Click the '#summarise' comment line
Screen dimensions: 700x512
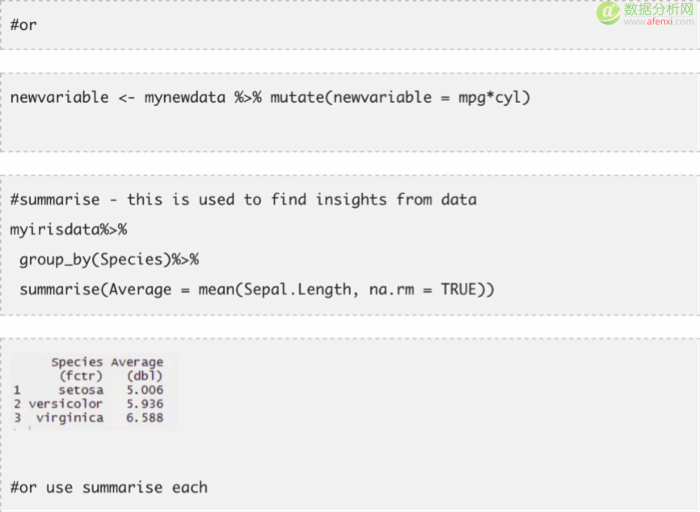tap(243, 200)
